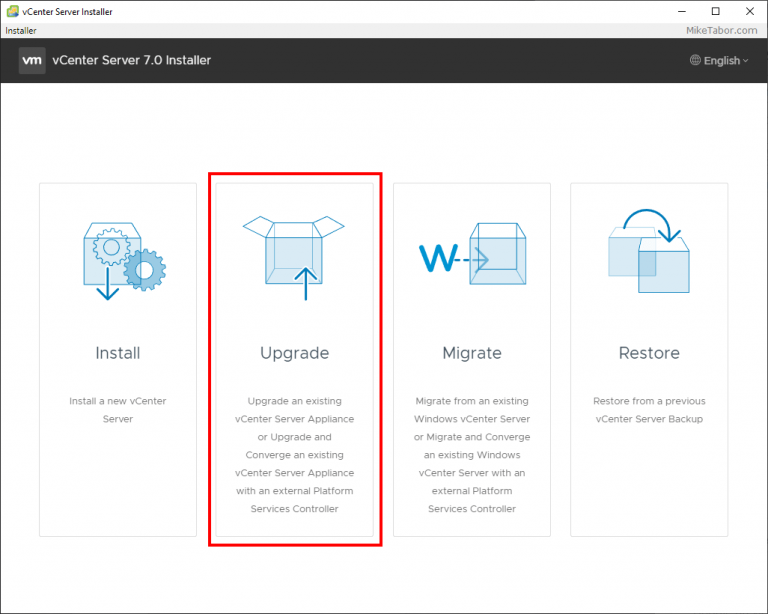
Task: Click the Upgrade open box icon
Action: pos(294,258)
